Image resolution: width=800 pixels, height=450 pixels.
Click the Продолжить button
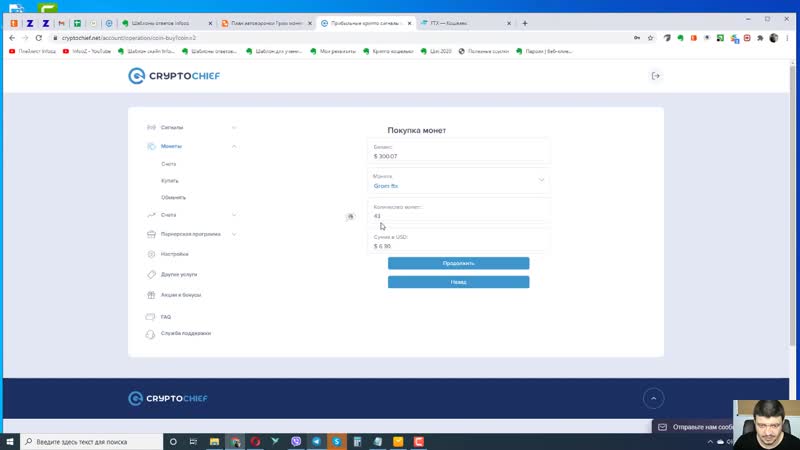[x=458, y=263]
